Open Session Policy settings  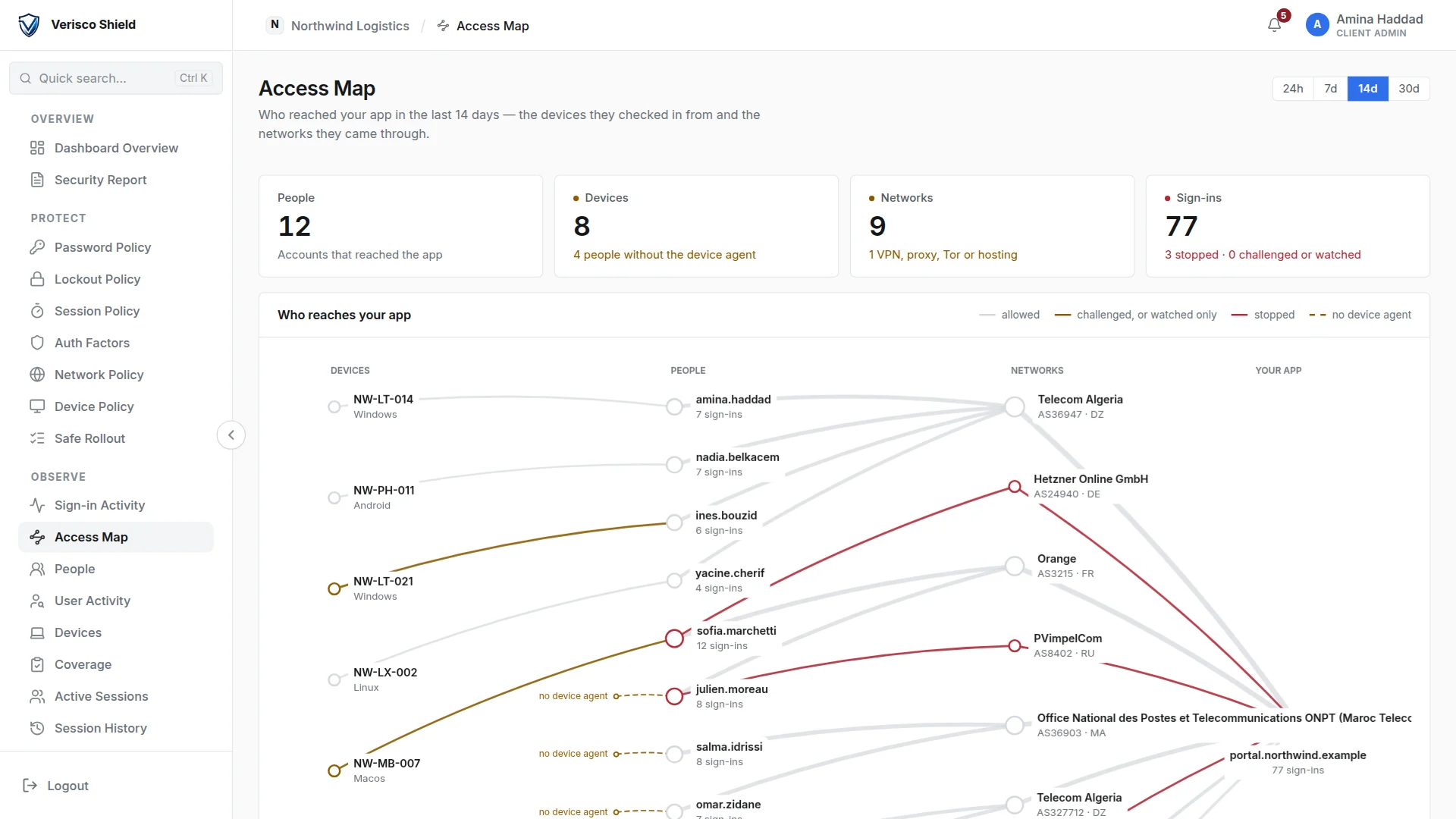pyautogui.click(x=116, y=311)
